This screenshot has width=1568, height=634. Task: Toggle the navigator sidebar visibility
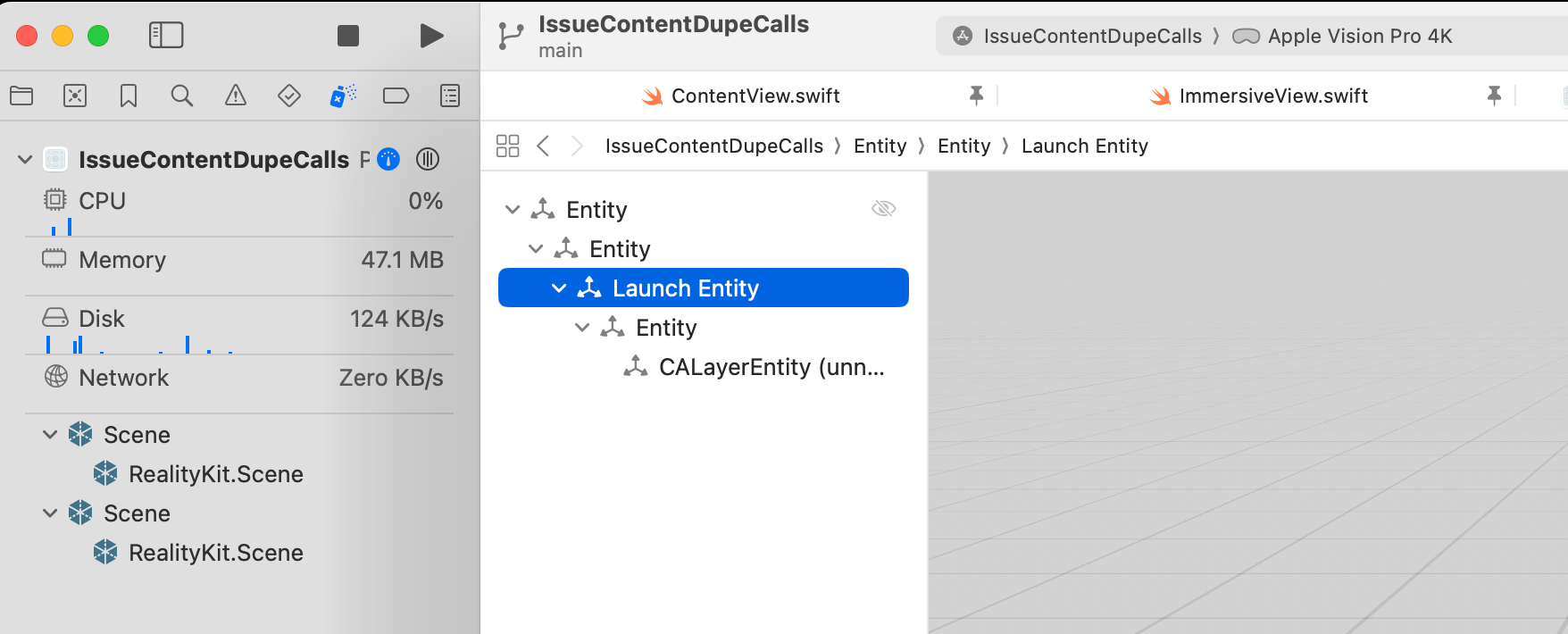(x=166, y=36)
